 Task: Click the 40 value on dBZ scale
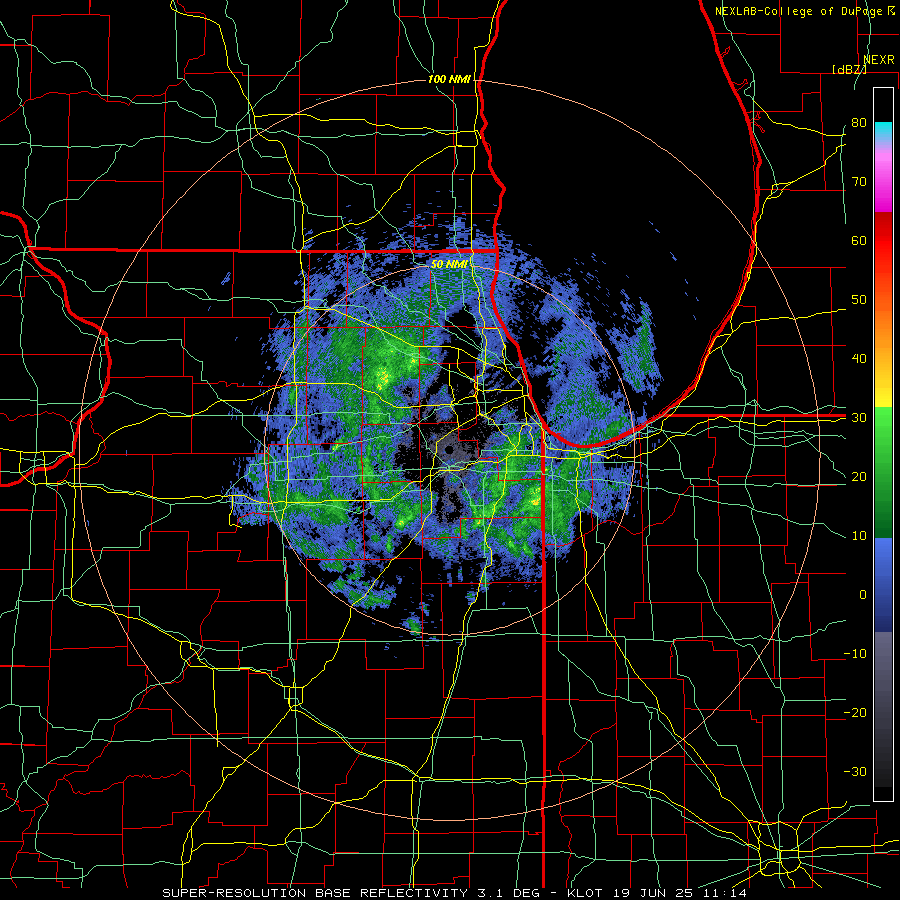pyautogui.click(x=859, y=359)
